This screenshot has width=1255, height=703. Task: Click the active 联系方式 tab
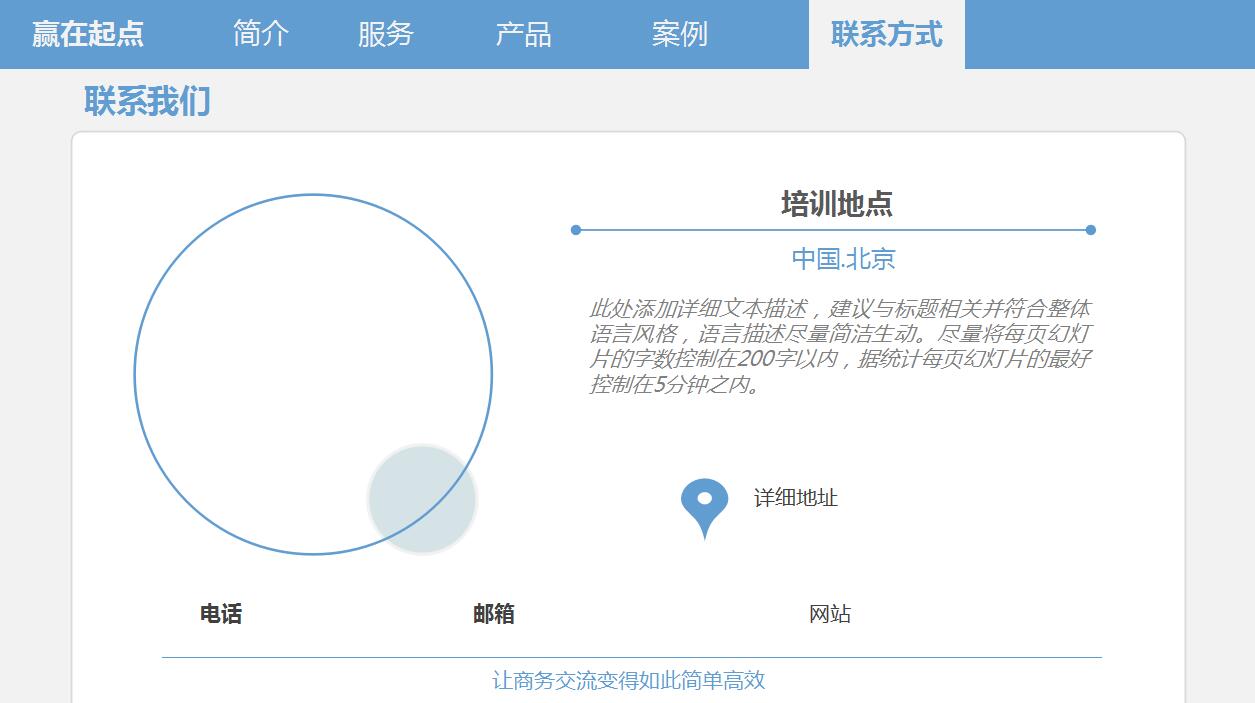click(886, 34)
